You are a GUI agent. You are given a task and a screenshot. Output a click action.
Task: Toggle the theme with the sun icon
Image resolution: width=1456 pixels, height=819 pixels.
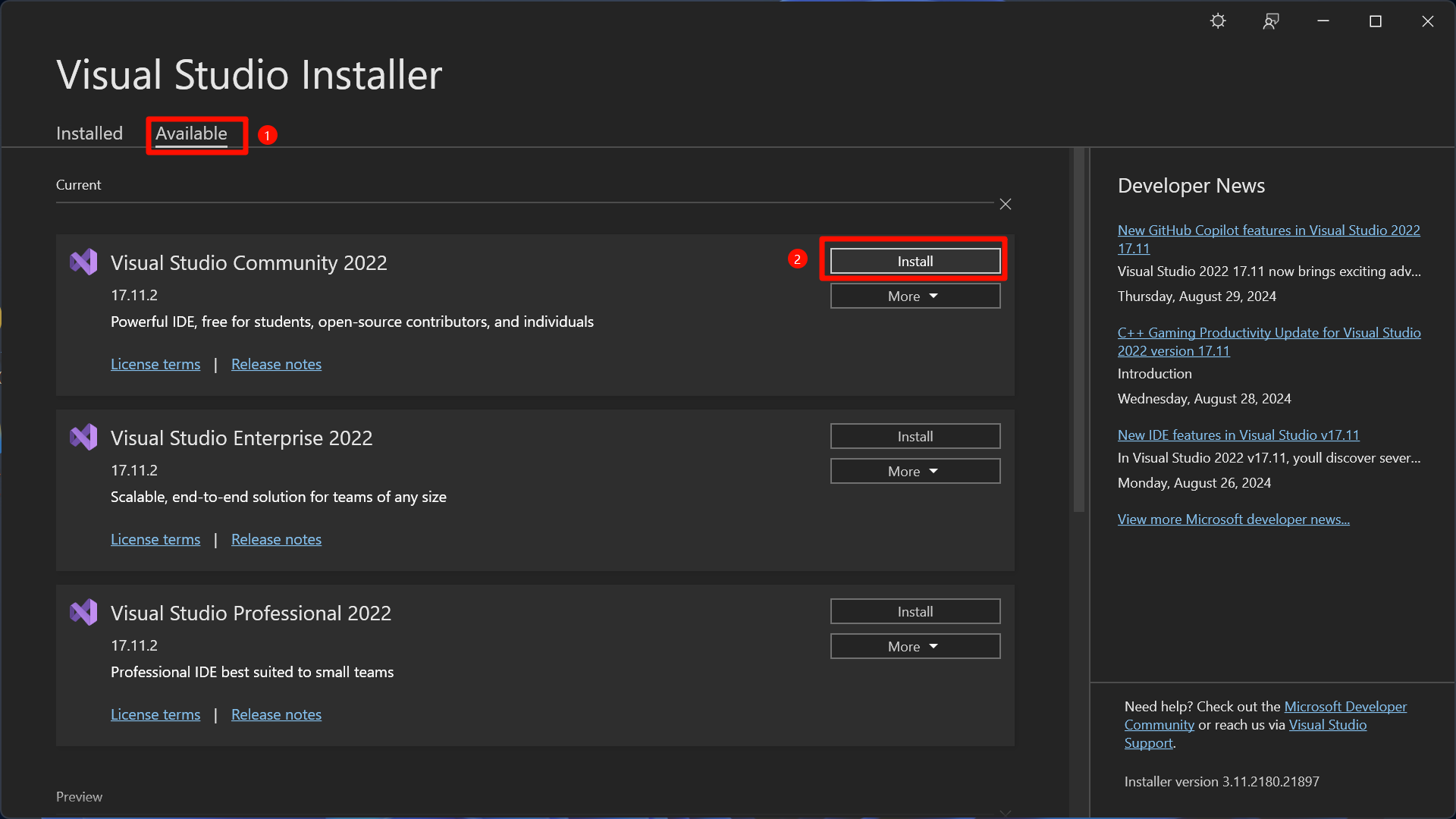[x=1218, y=21]
